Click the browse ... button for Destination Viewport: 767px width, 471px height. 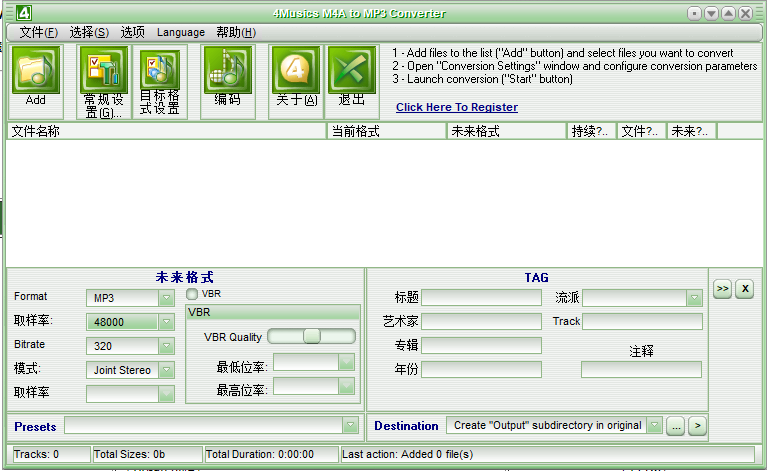(x=676, y=426)
